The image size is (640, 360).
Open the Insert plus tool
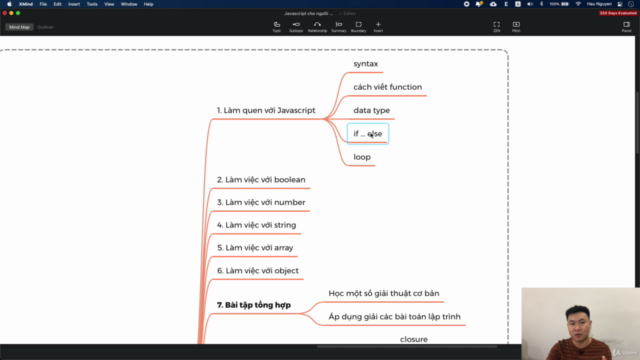[x=378, y=27]
